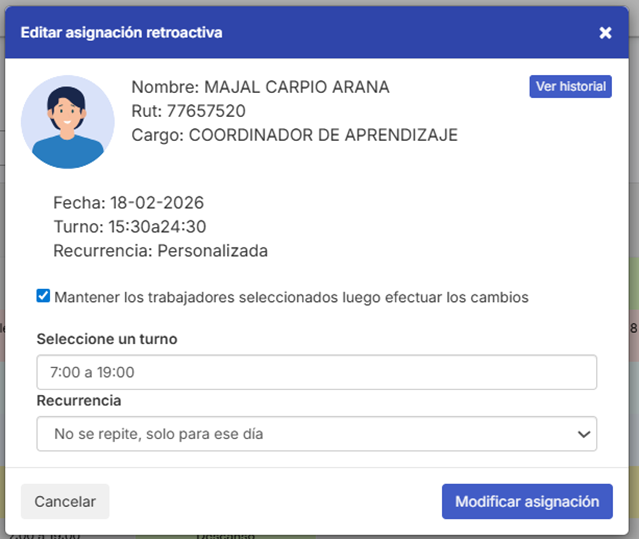Click the Editar asignación retroactiva title
639x539 pixels.
pyautogui.click(x=121, y=33)
